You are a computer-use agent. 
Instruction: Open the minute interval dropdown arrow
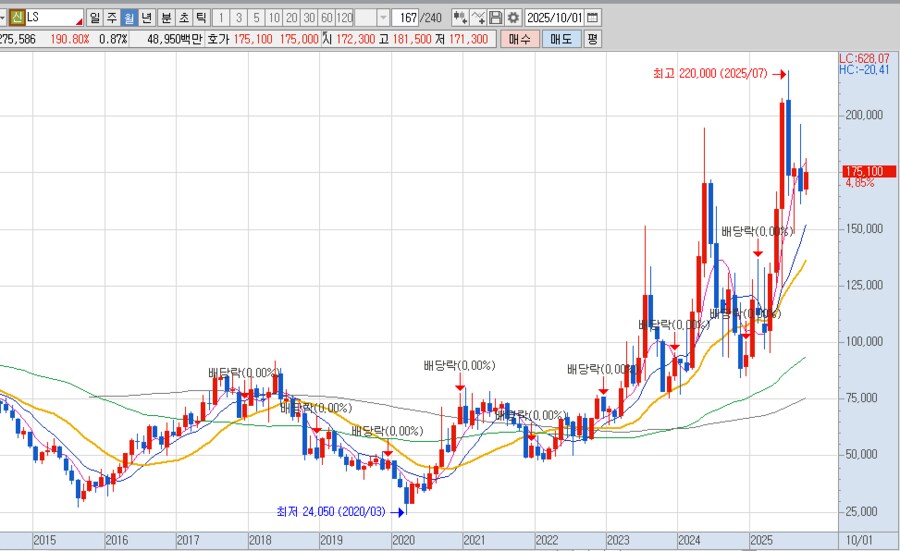click(383, 18)
